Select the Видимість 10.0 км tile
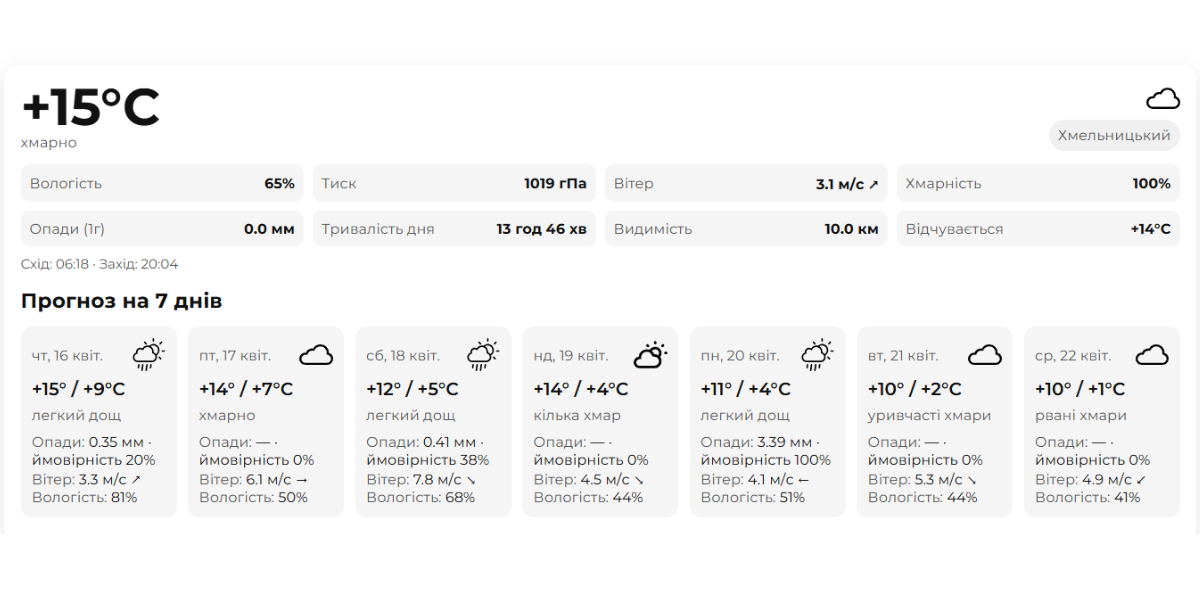The image size is (1200, 600). [746, 229]
